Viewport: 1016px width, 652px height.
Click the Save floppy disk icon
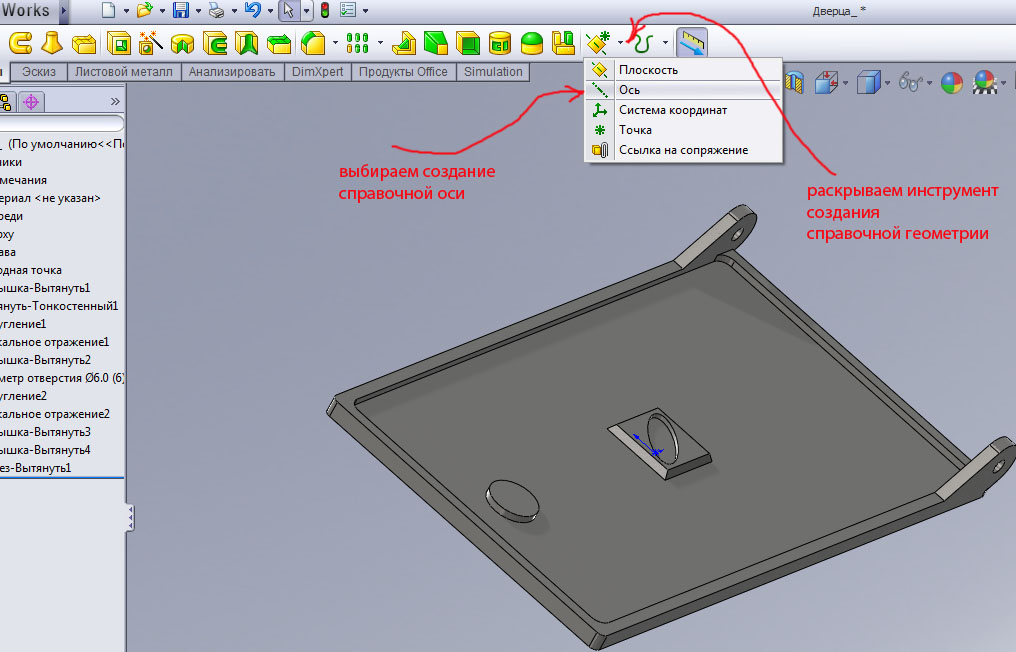point(181,11)
